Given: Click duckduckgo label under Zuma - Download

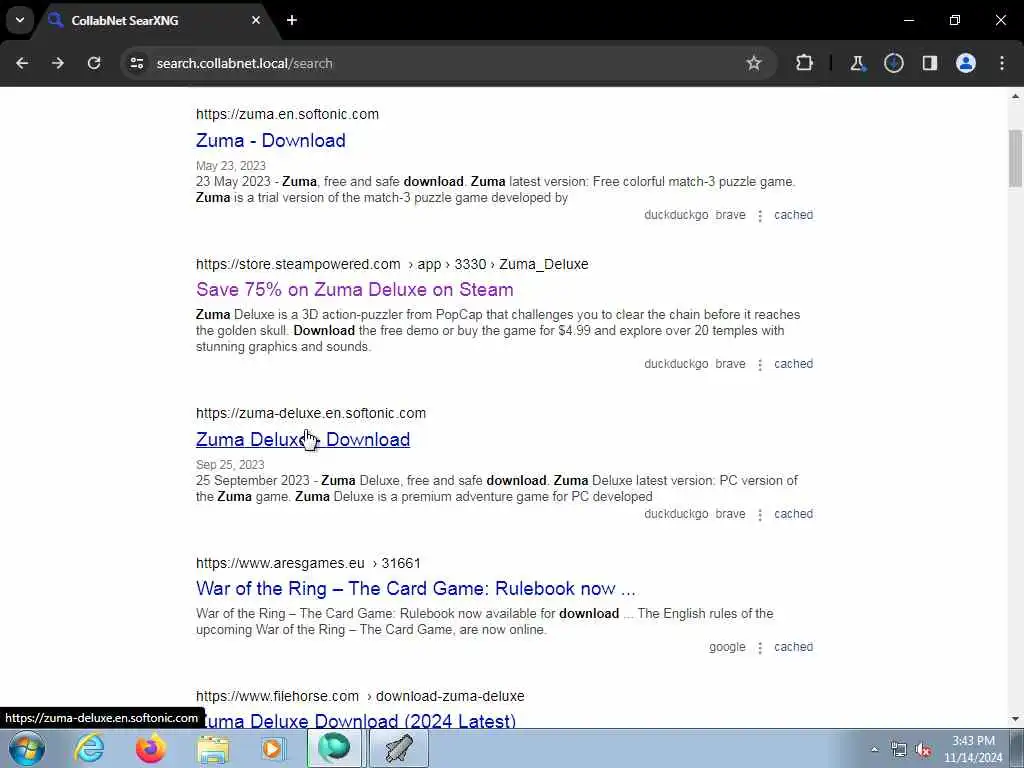Looking at the screenshot, I should pos(676,215).
